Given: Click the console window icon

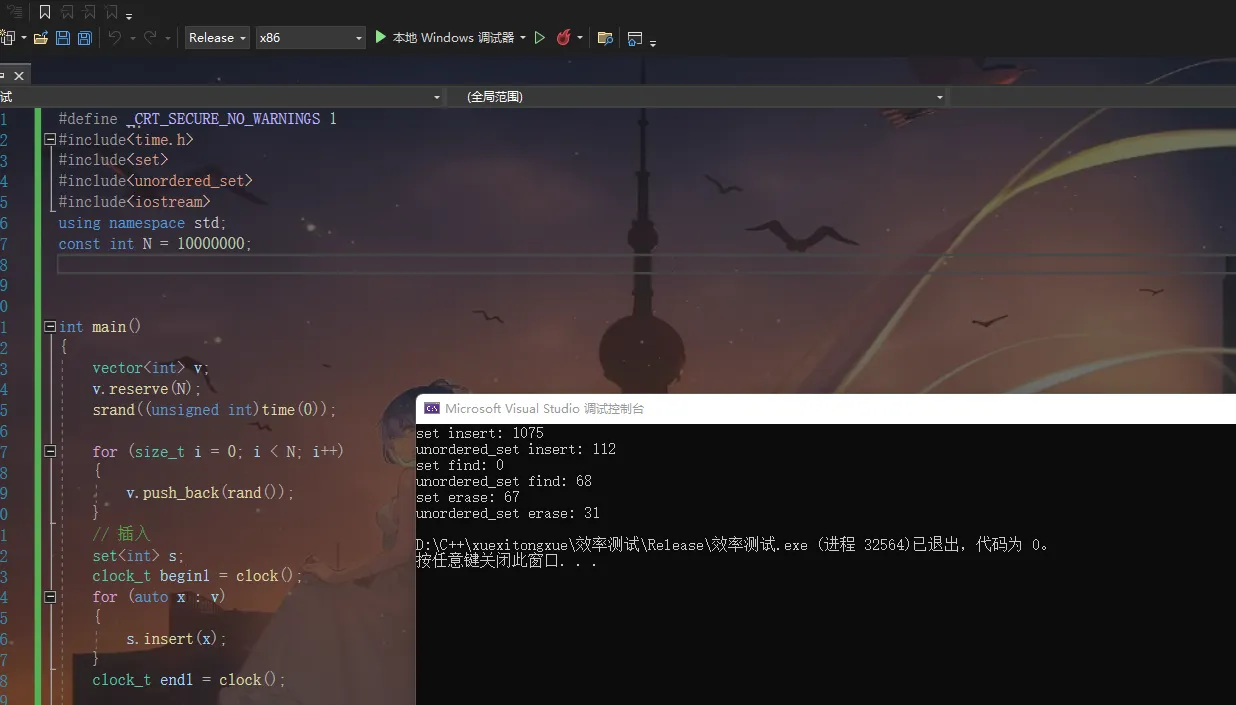Looking at the screenshot, I should tap(432, 408).
